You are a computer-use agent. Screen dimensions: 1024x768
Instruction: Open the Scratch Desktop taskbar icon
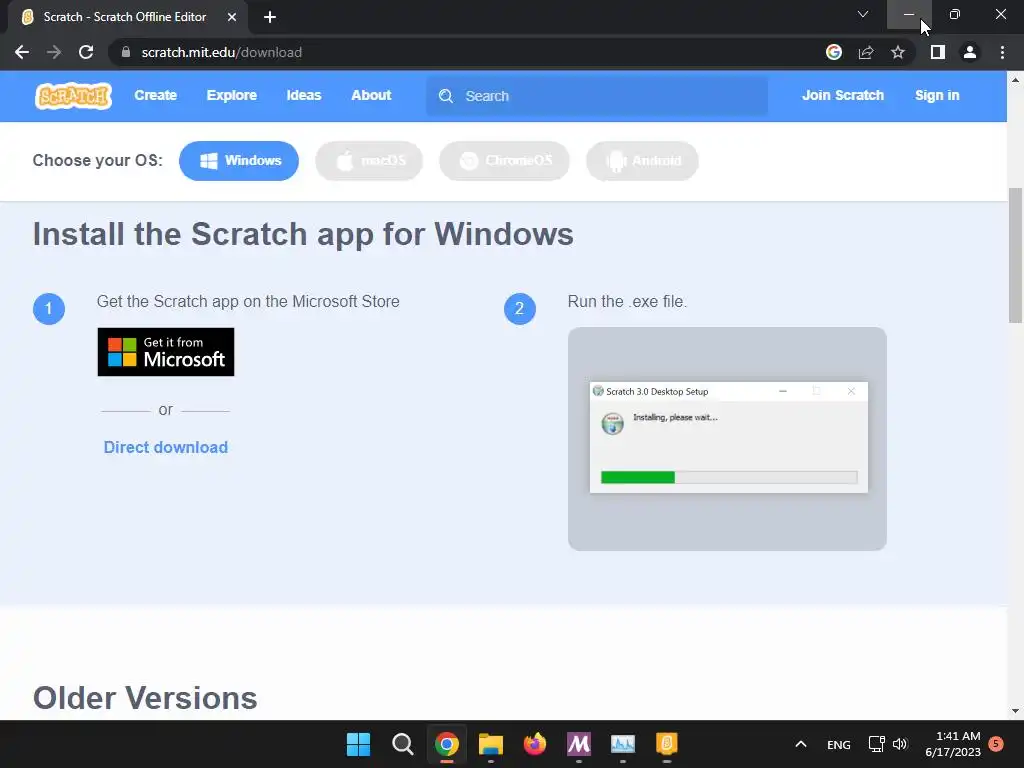pos(667,744)
